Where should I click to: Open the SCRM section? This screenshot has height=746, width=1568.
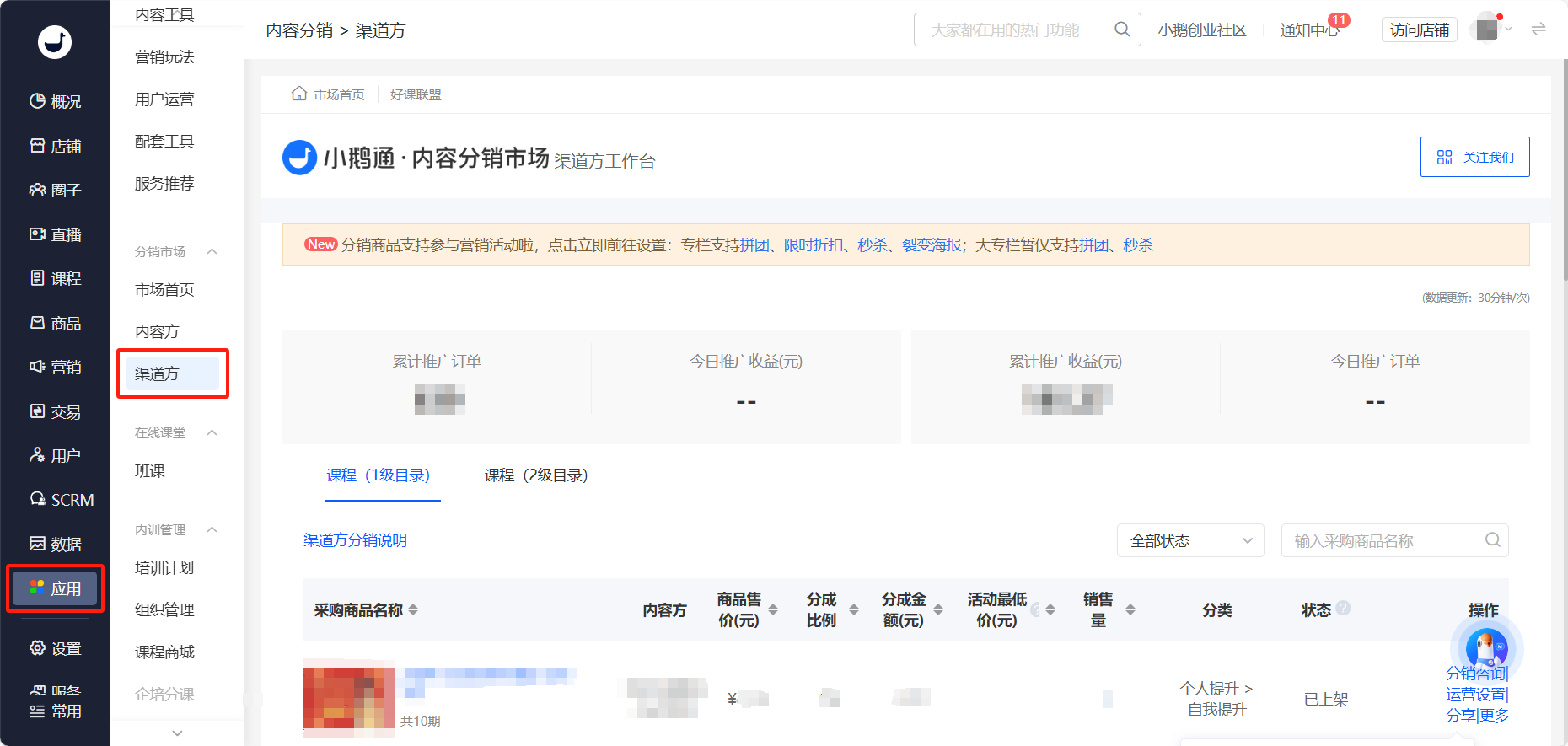(61, 500)
